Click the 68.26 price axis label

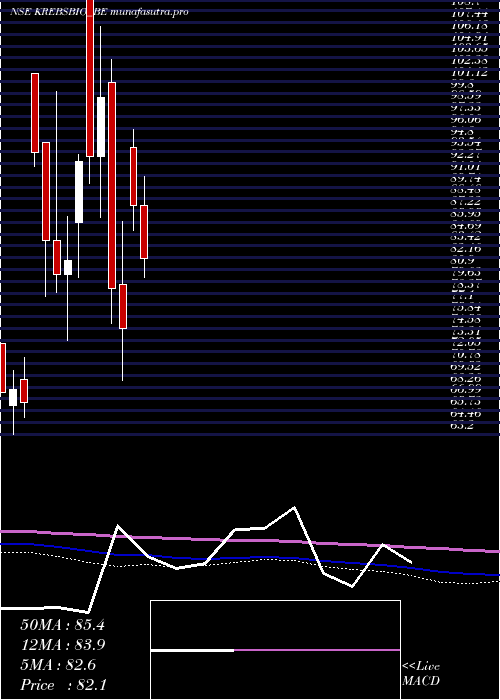click(467, 379)
